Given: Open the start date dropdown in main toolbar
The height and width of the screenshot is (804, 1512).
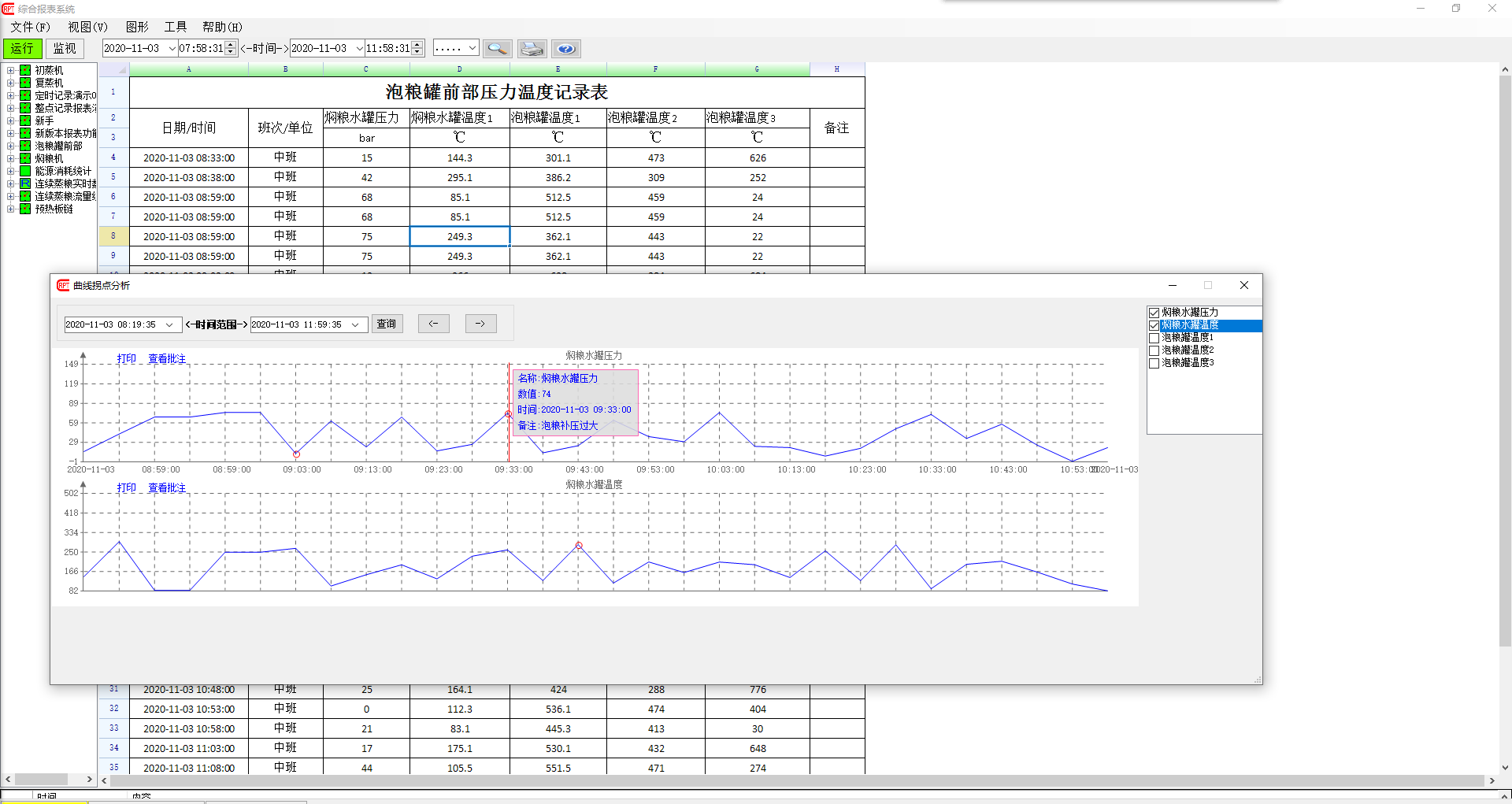Looking at the screenshot, I should [x=172, y=49].
